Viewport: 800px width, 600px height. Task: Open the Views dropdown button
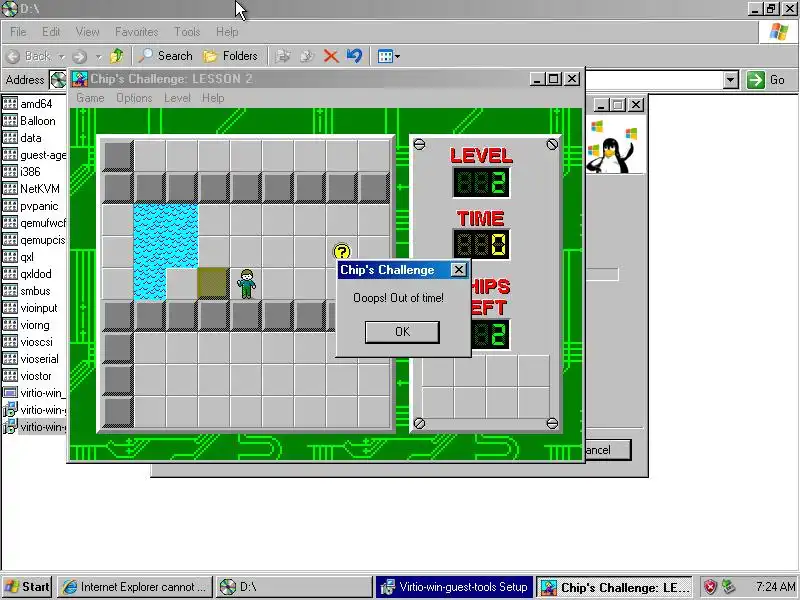[x=388, y=56]
